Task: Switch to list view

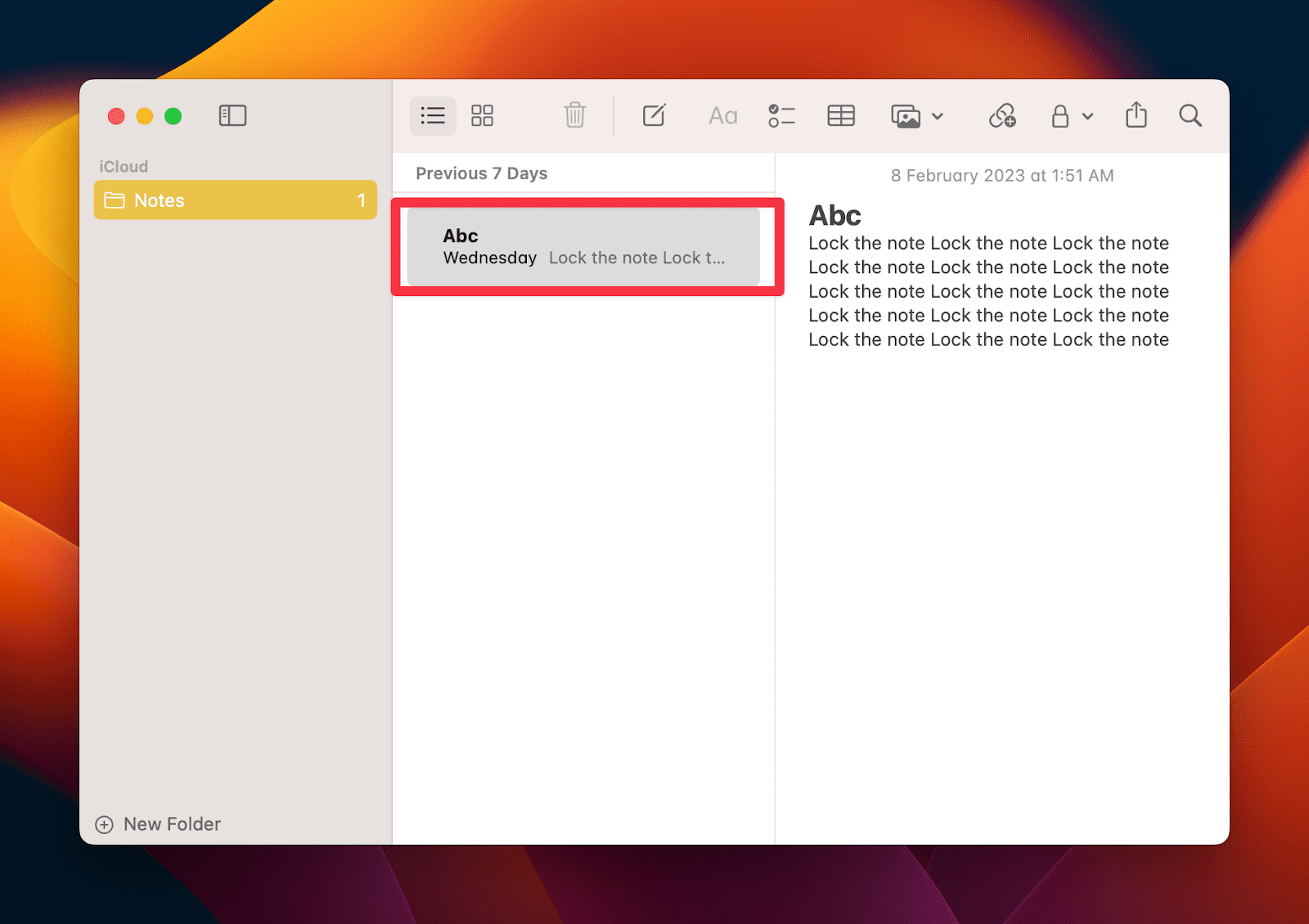Action: click(x=433, y=115)
